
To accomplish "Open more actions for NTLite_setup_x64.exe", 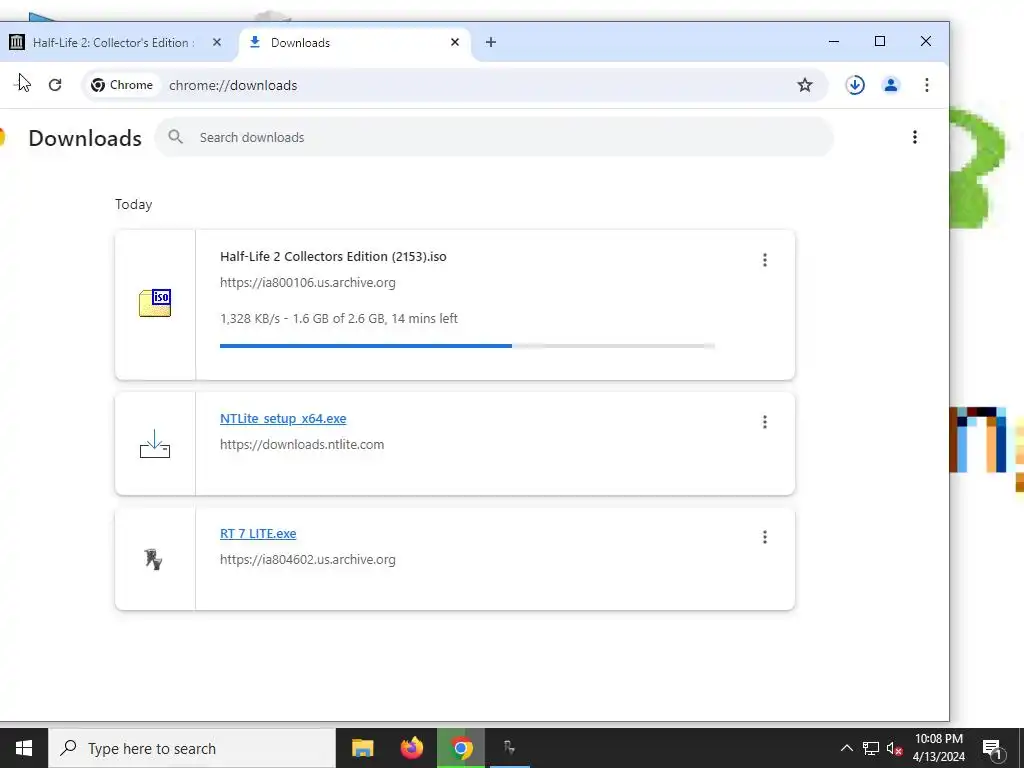I will click(x=765, y=422).
